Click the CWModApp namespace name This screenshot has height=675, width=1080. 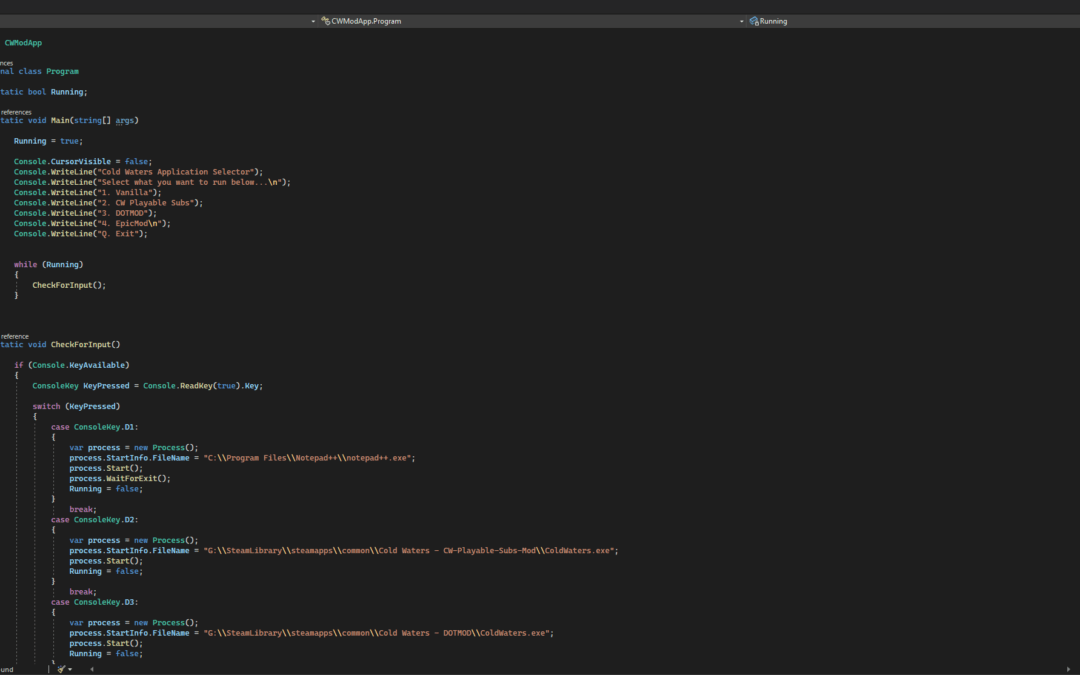[23, 43]
